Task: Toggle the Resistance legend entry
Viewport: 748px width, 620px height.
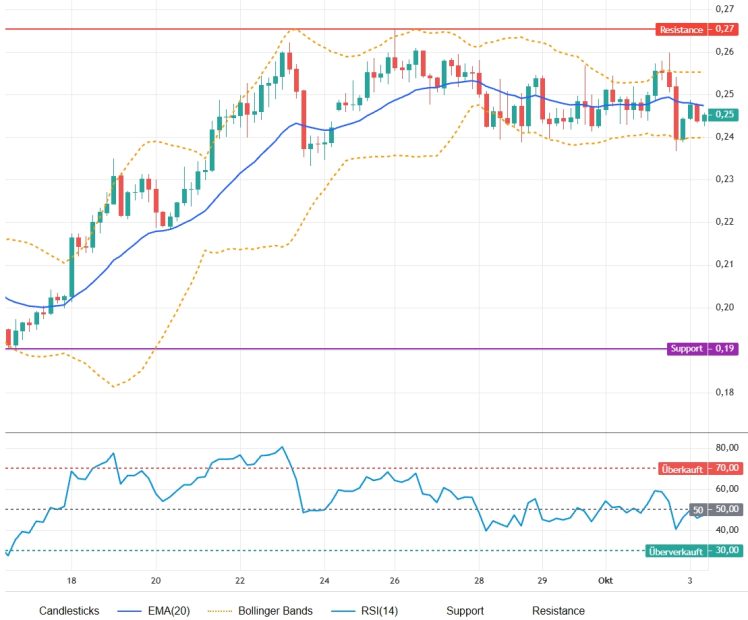Action: click(558, 610)
